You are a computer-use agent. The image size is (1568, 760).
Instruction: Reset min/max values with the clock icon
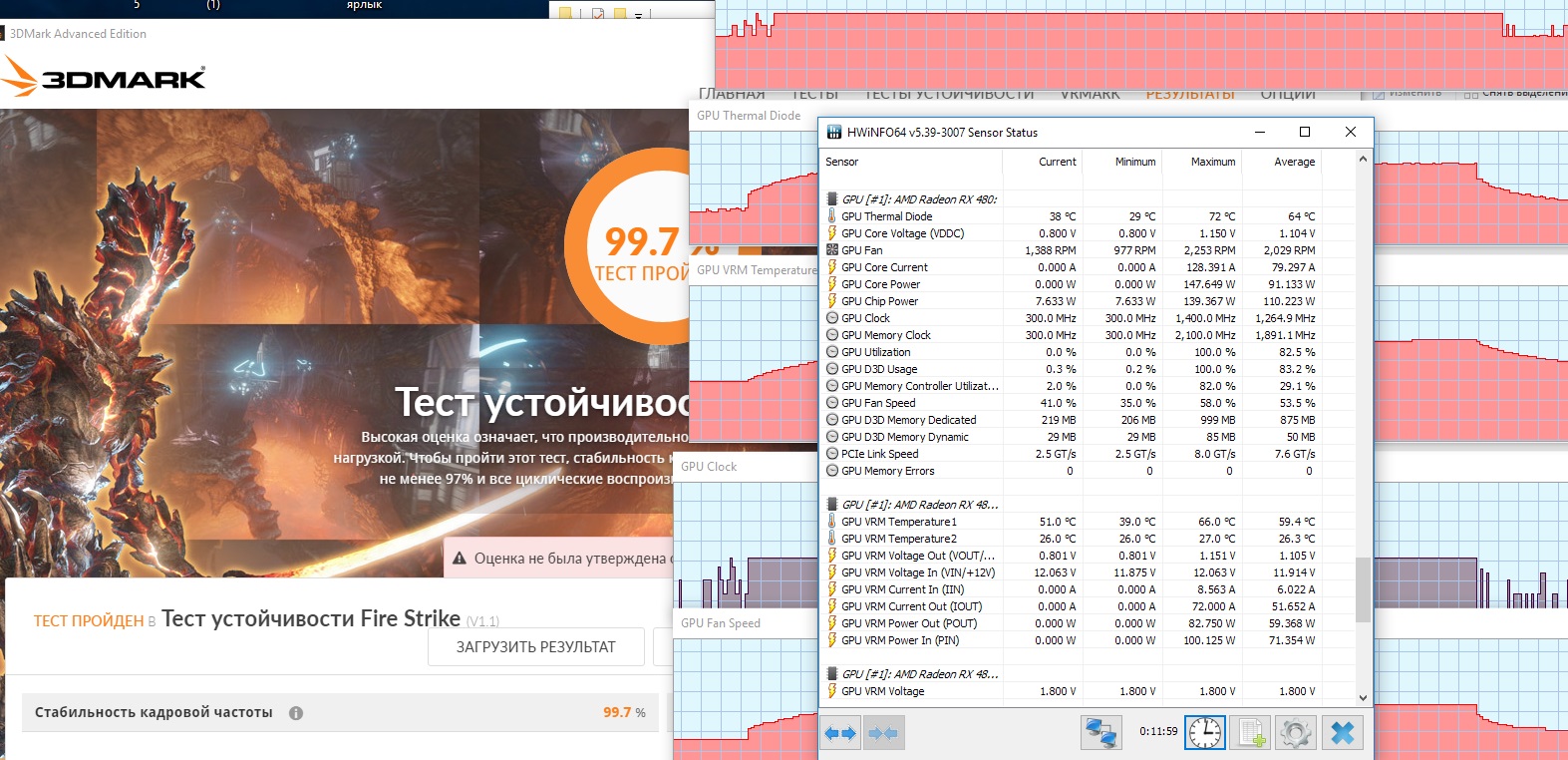[1205, 733]
